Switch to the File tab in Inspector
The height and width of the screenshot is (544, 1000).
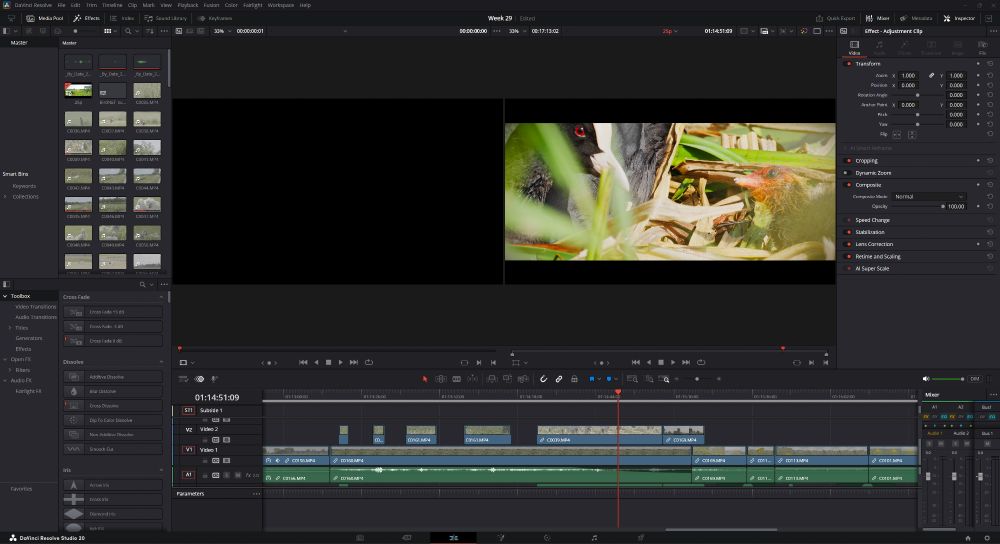click(x=982, y=47)
